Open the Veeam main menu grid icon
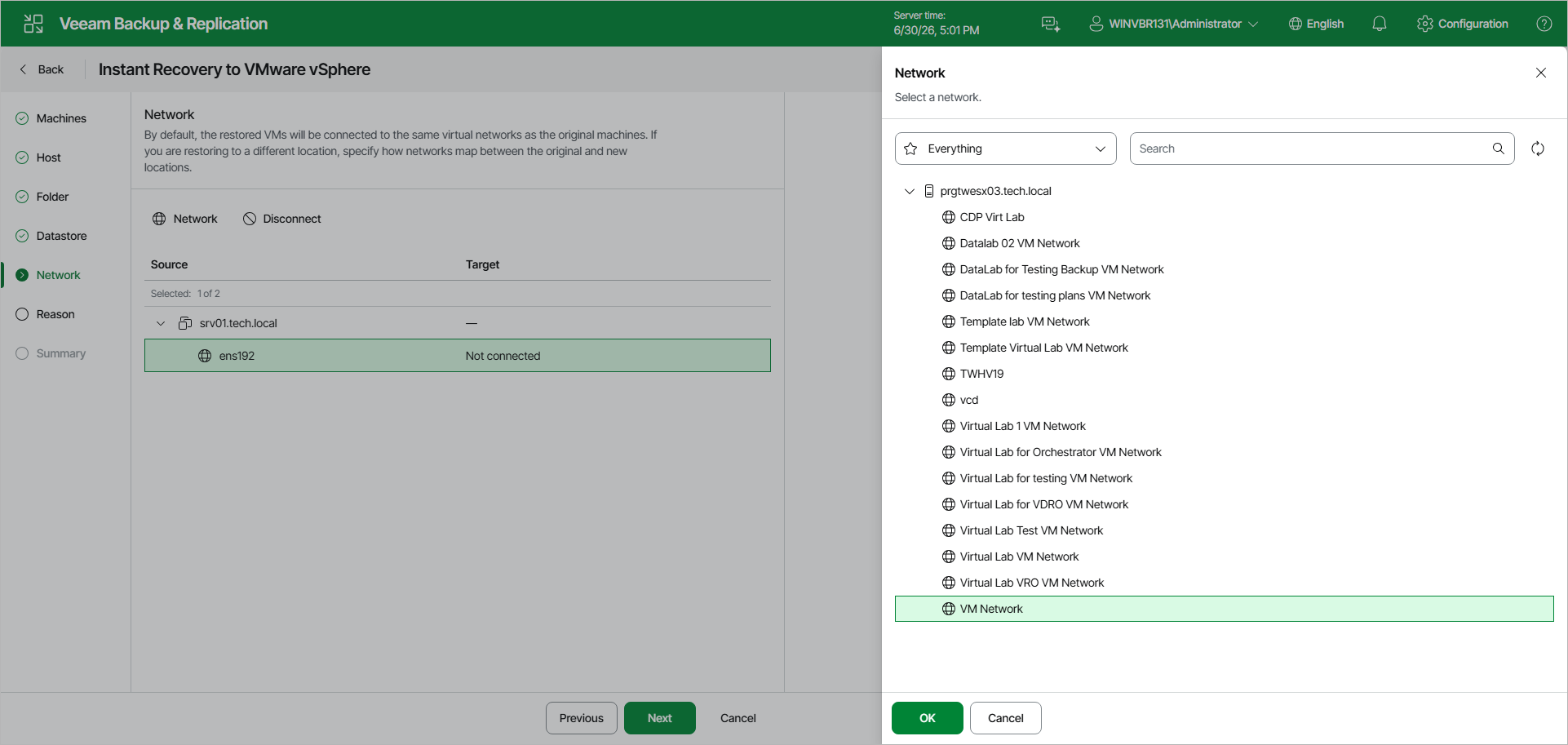 tap(33, 24)
